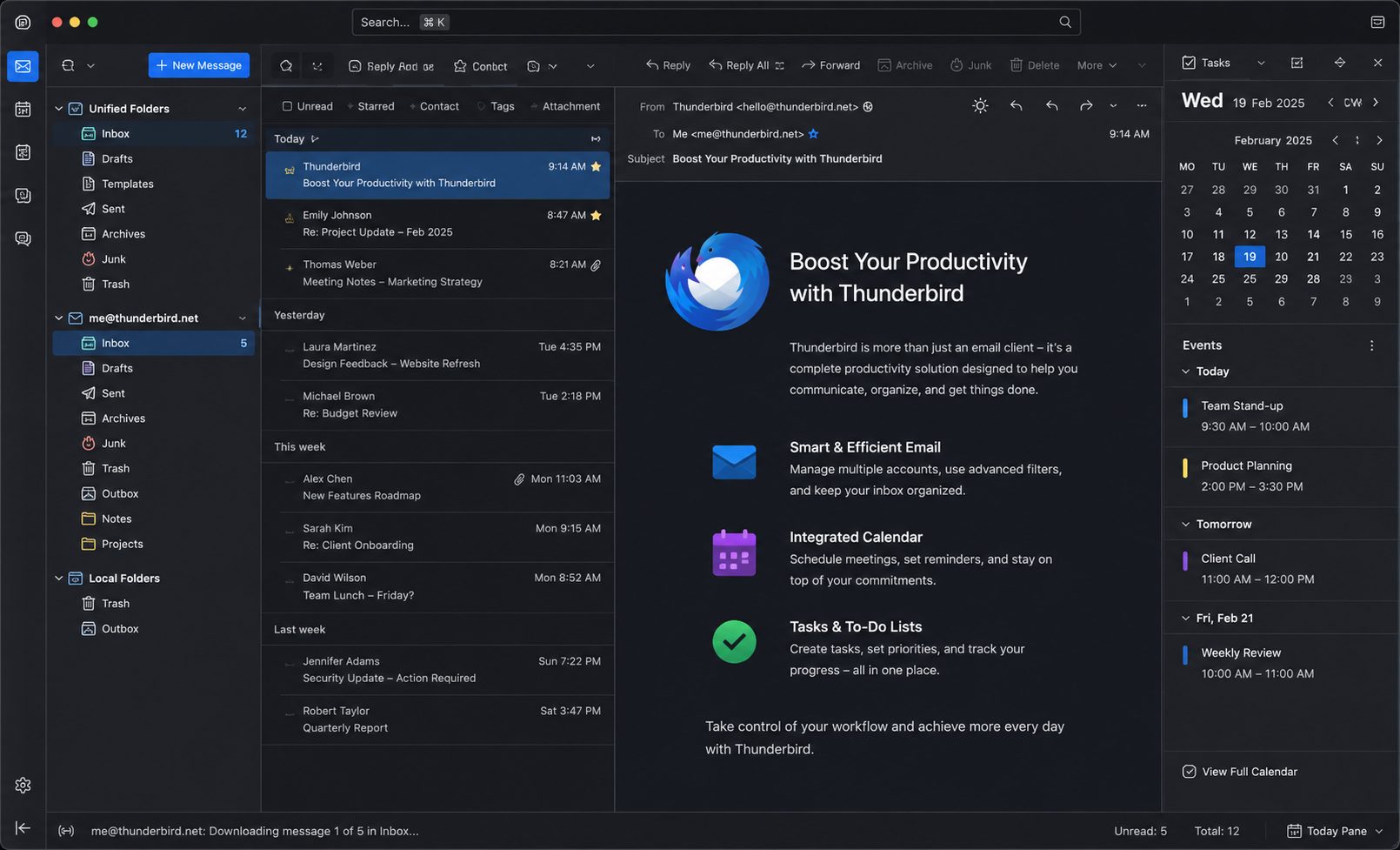Click the Reply button in the message toolbar
The height and width of the screenshot is (850, 1400).
point(668,65)
